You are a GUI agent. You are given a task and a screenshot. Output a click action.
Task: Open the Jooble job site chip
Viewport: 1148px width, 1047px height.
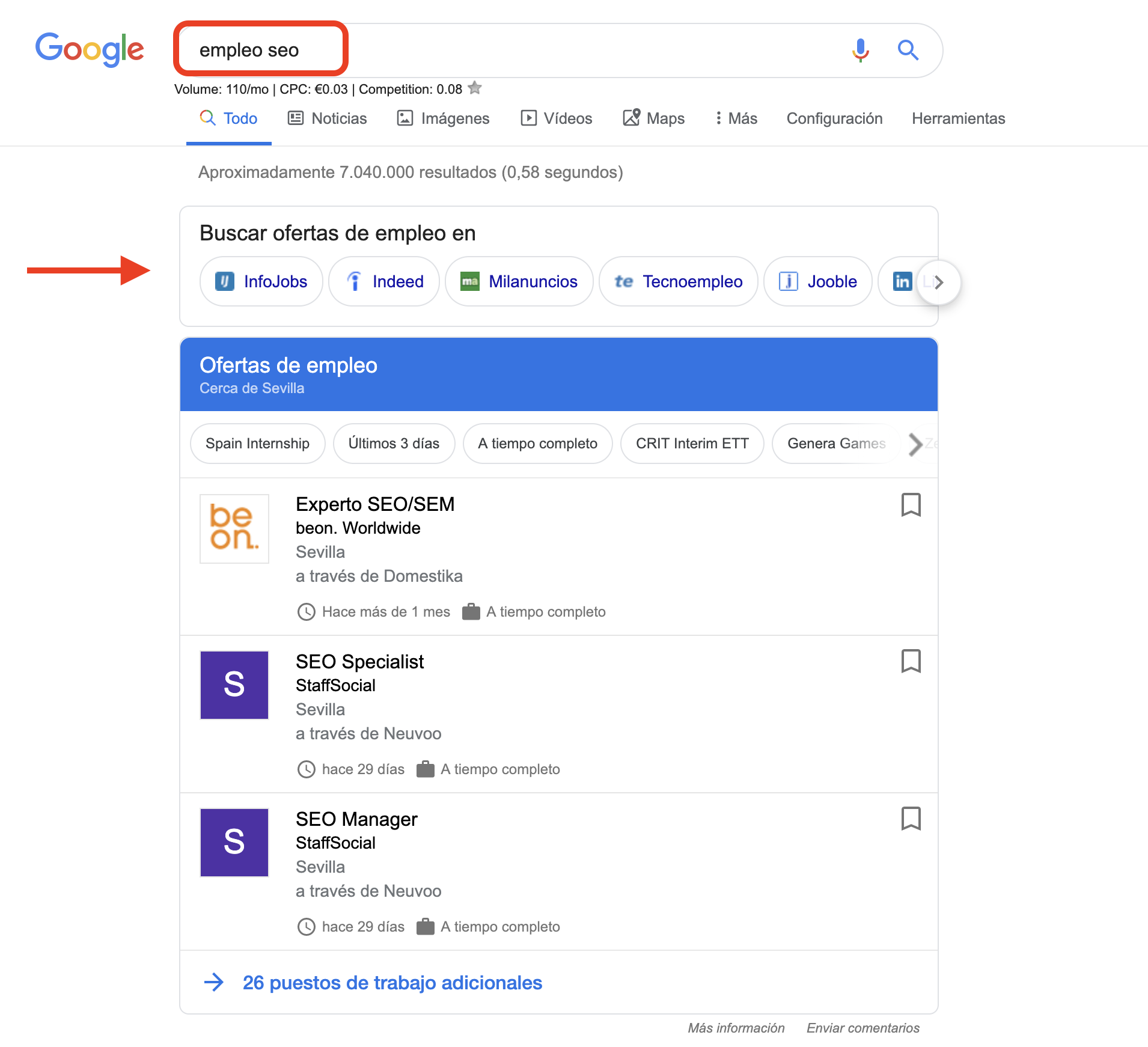click(x=817, y=281)
